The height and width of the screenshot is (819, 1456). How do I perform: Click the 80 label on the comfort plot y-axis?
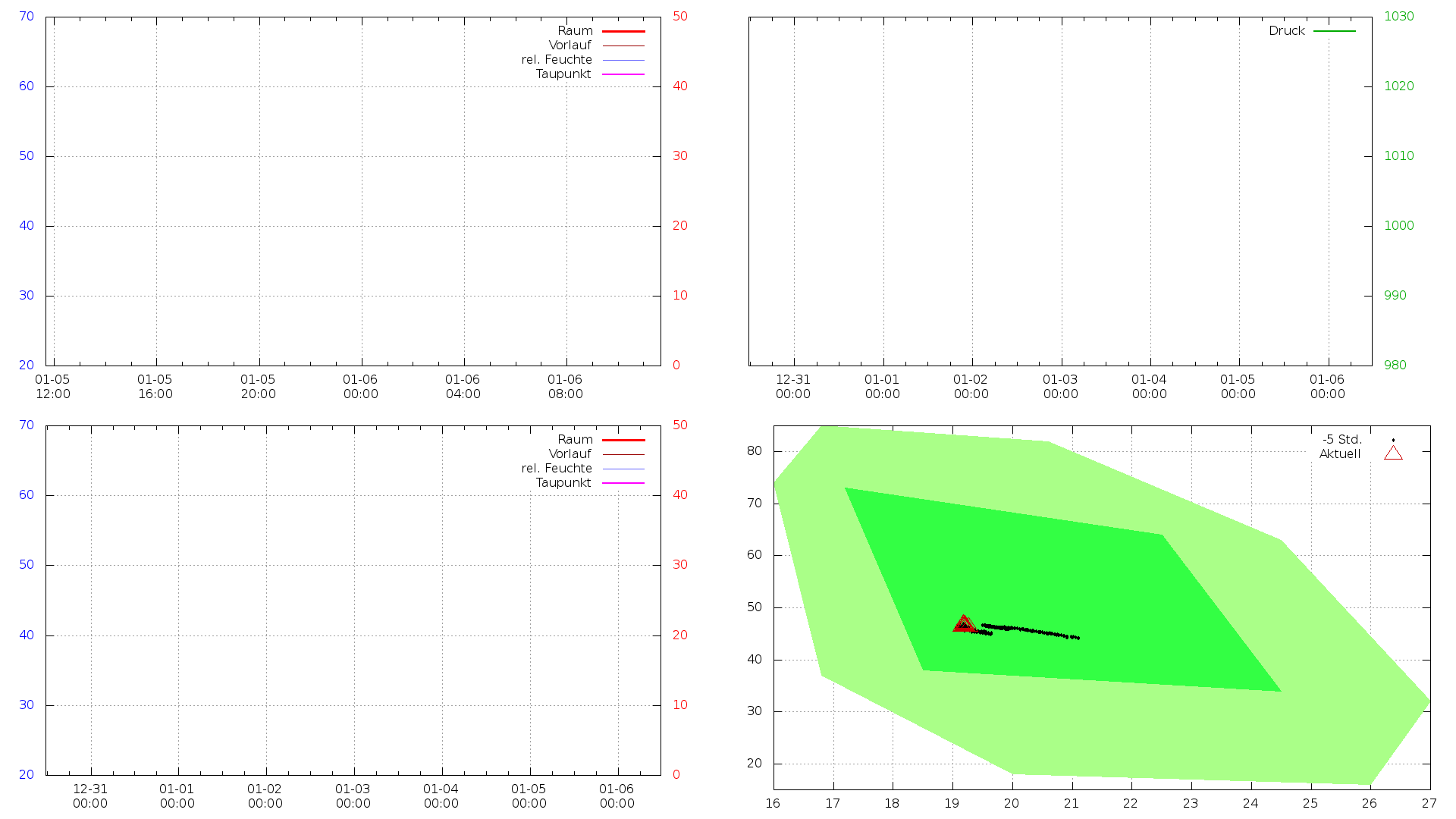pos(754,451)
